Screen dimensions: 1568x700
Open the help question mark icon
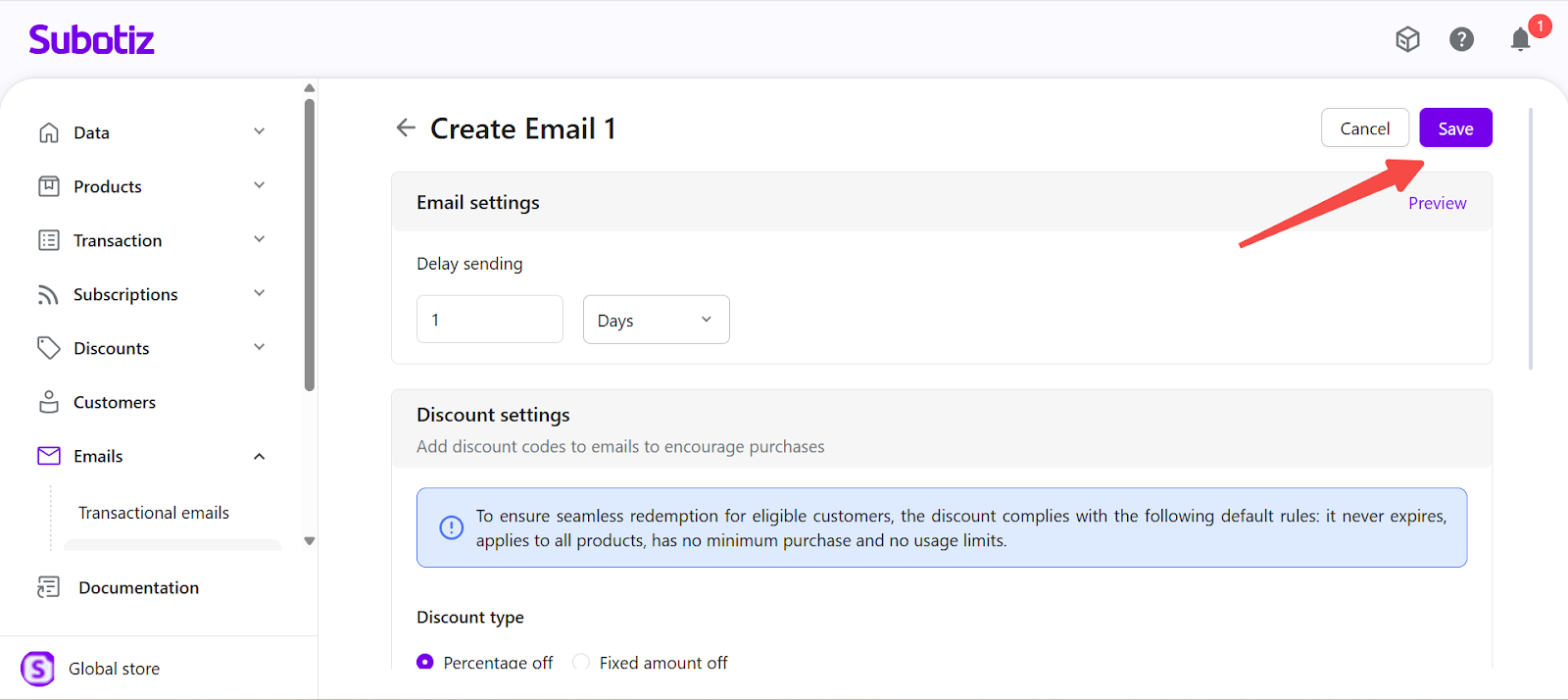point(1461,39)
